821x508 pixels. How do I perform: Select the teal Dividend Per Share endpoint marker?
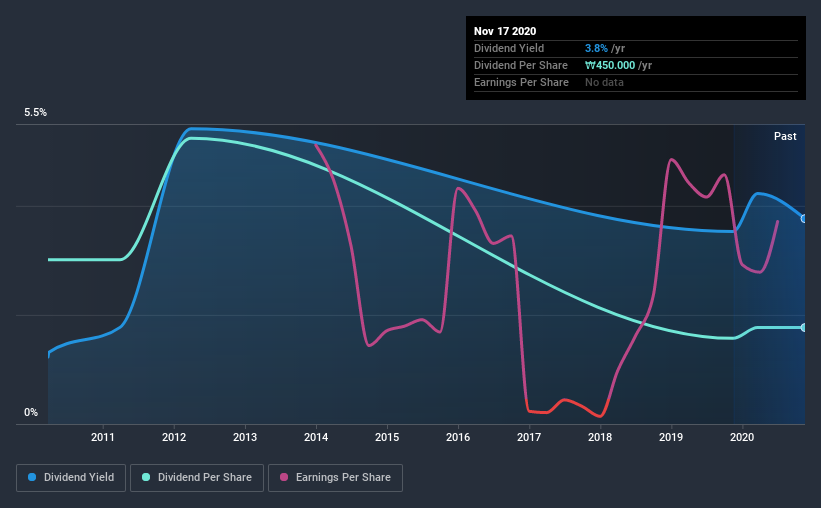804,327
